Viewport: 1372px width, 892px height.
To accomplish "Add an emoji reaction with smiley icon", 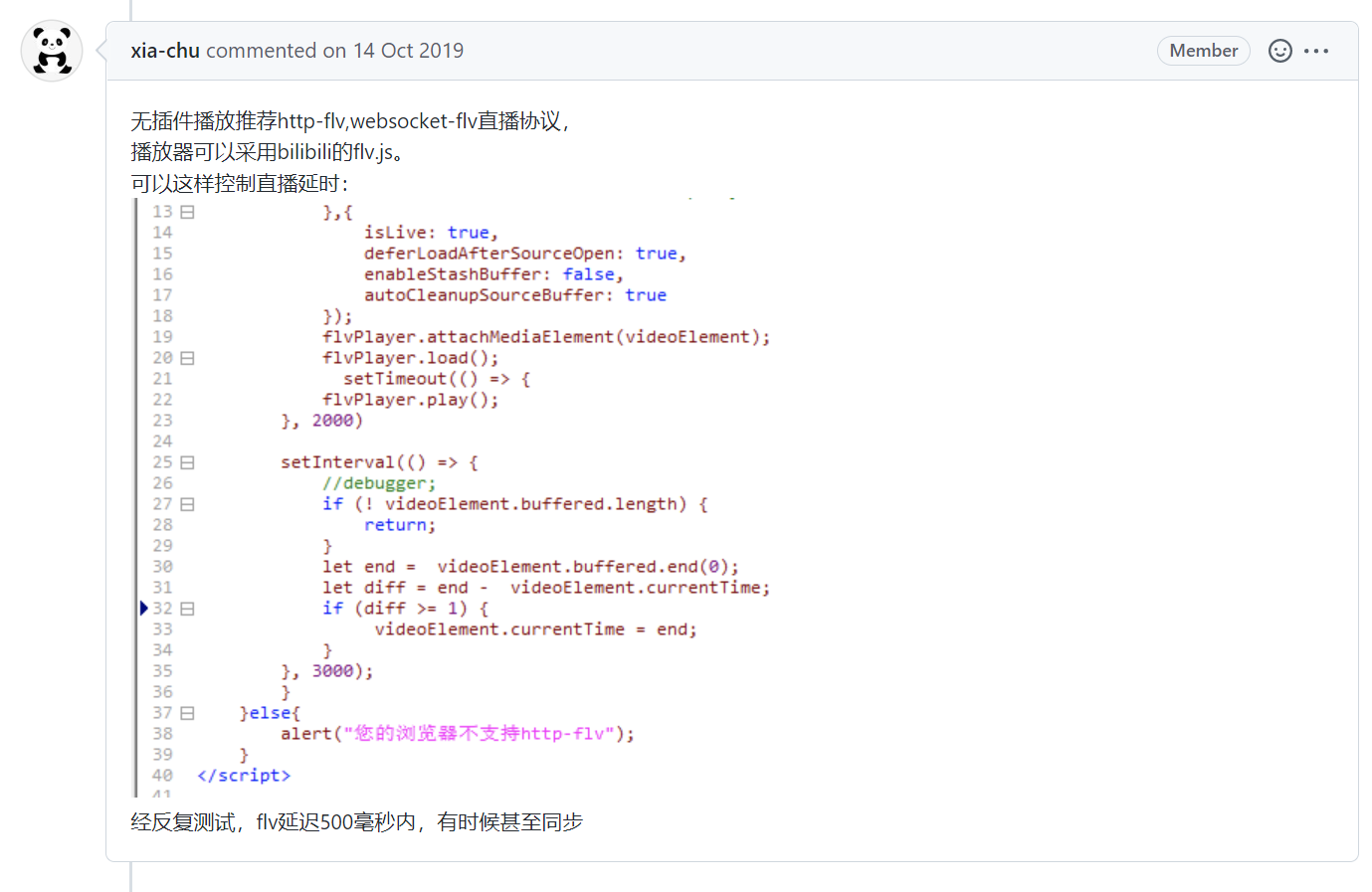I will (1279, 51).
